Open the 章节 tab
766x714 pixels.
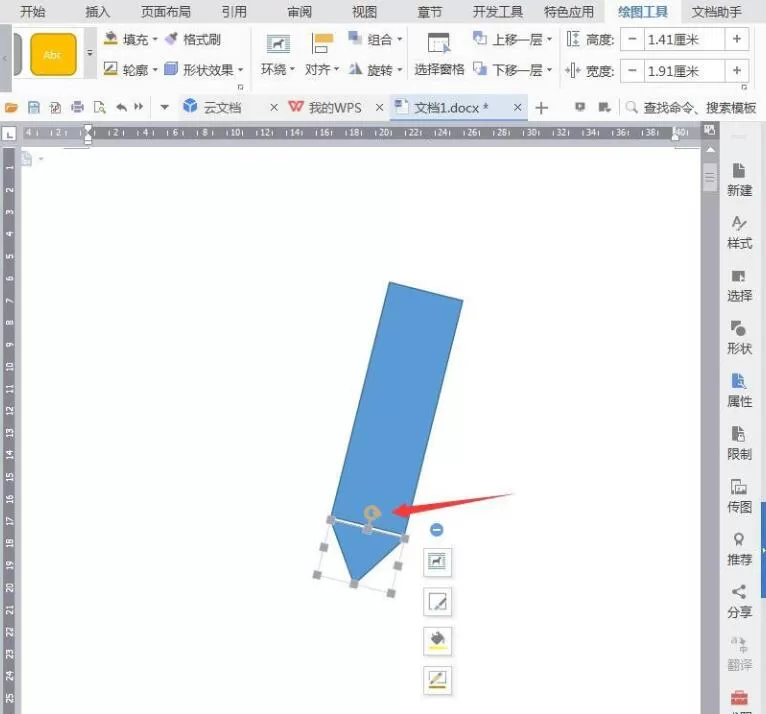point(429,11)
